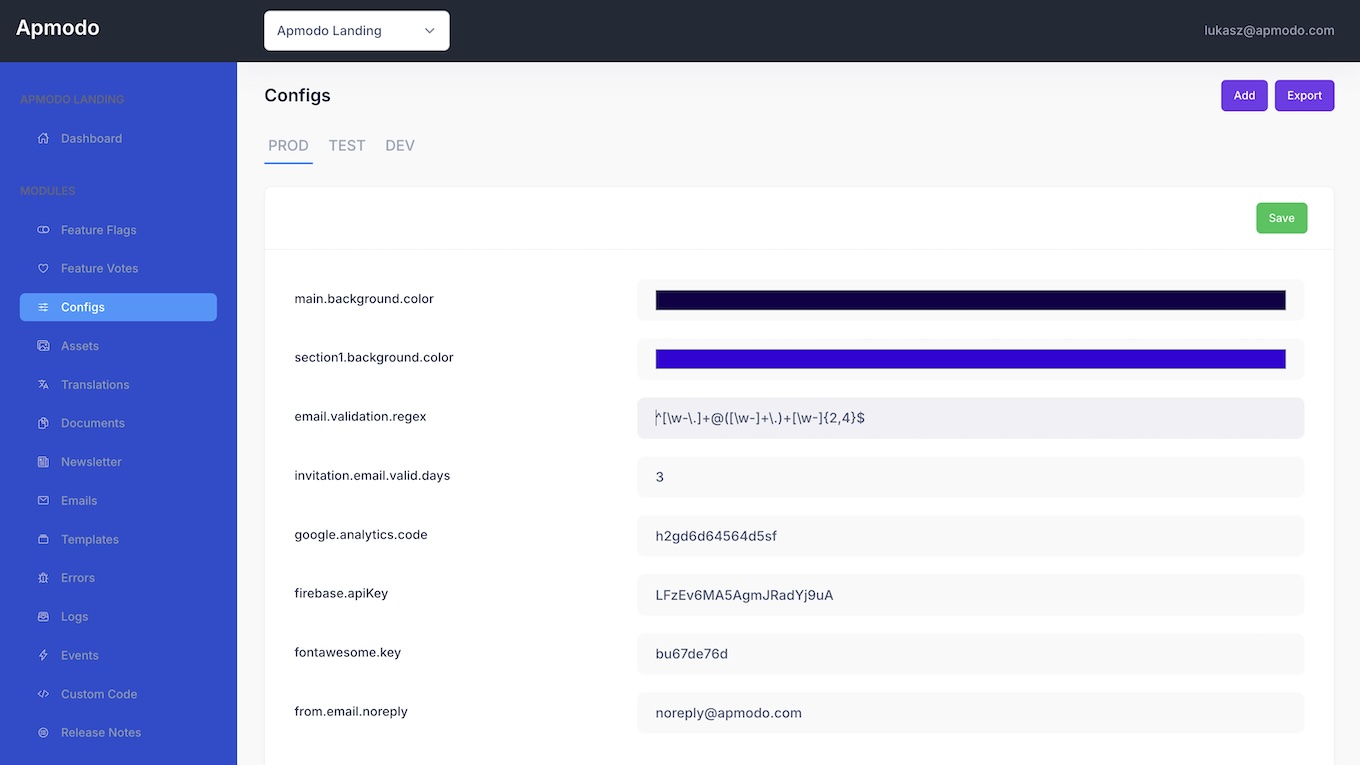Switch to the TEST environment tab
The image size is (1360, 765).
point(347,146)
